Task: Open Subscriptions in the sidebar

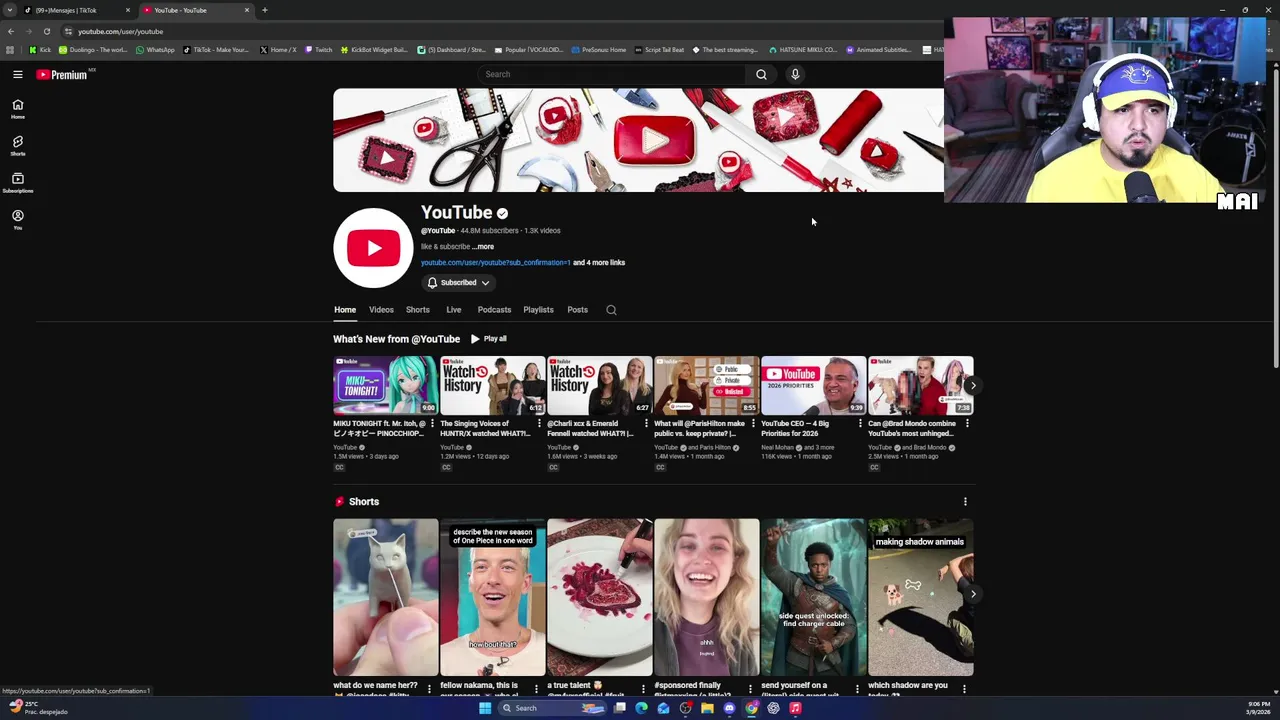Action: [18, 183]
